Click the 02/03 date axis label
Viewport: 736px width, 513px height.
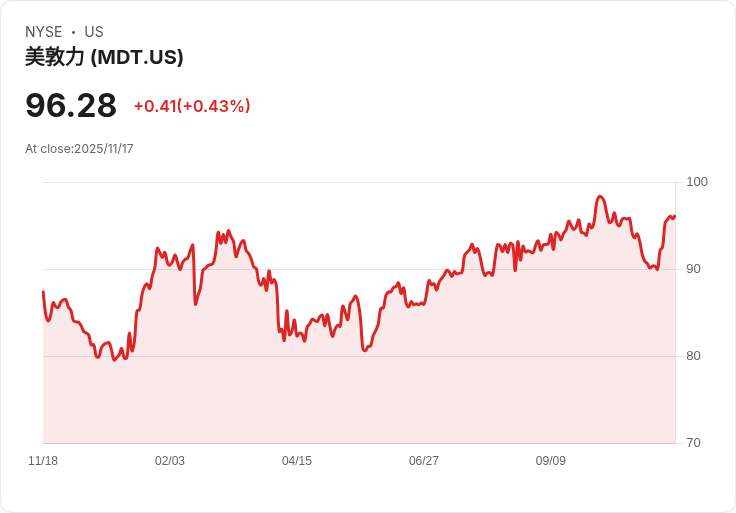[x=170, y=461]
